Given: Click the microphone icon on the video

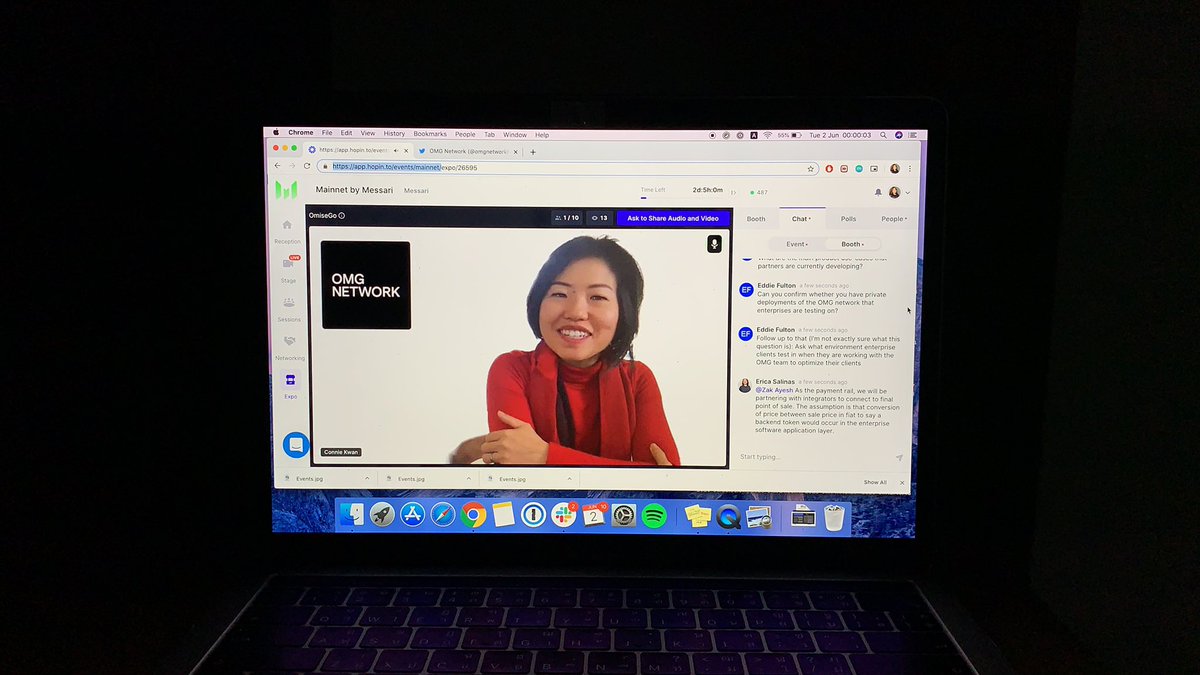Looking at the screenshot, I should point(714,241).
